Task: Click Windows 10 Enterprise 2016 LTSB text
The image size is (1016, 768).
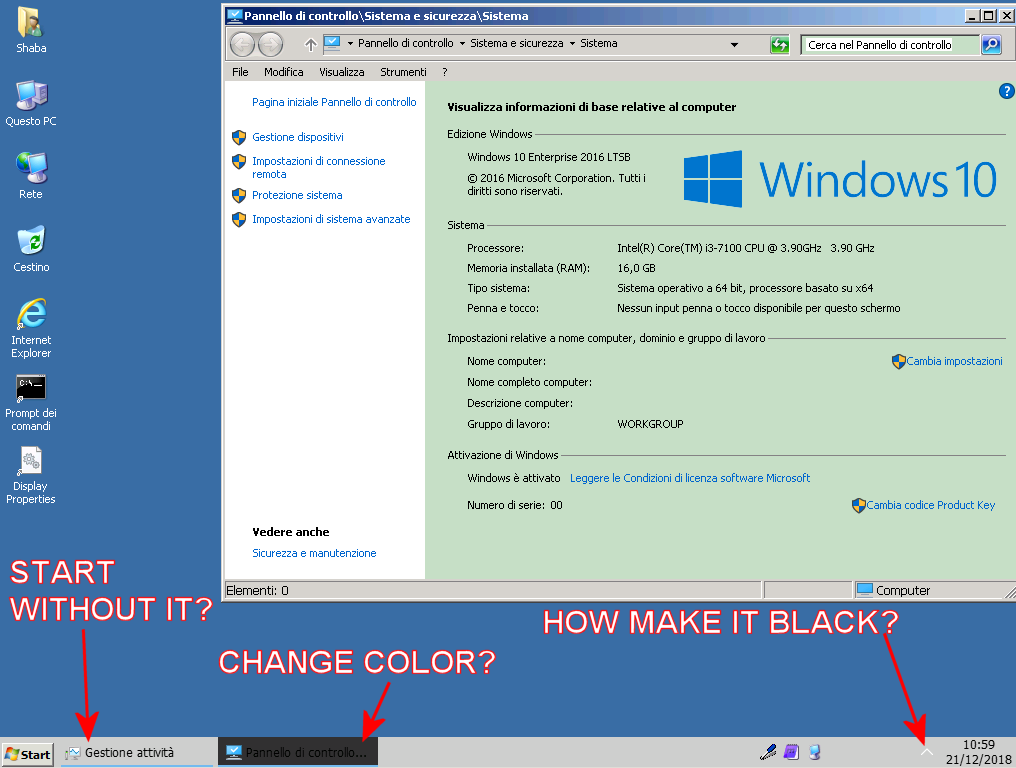Action: pyautogui.click(x=548, y=157)
